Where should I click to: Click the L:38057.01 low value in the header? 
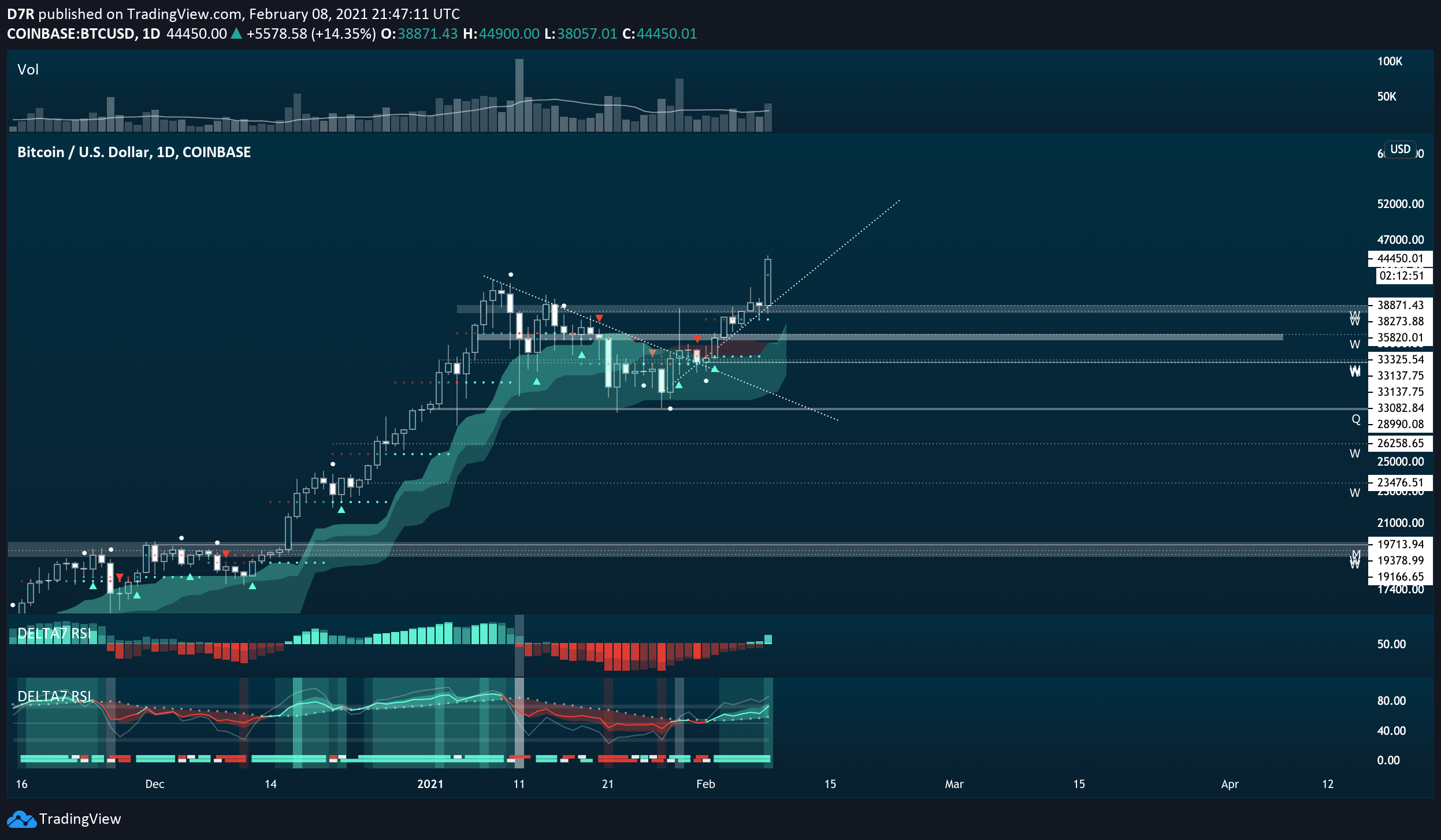tap(581, 34)
